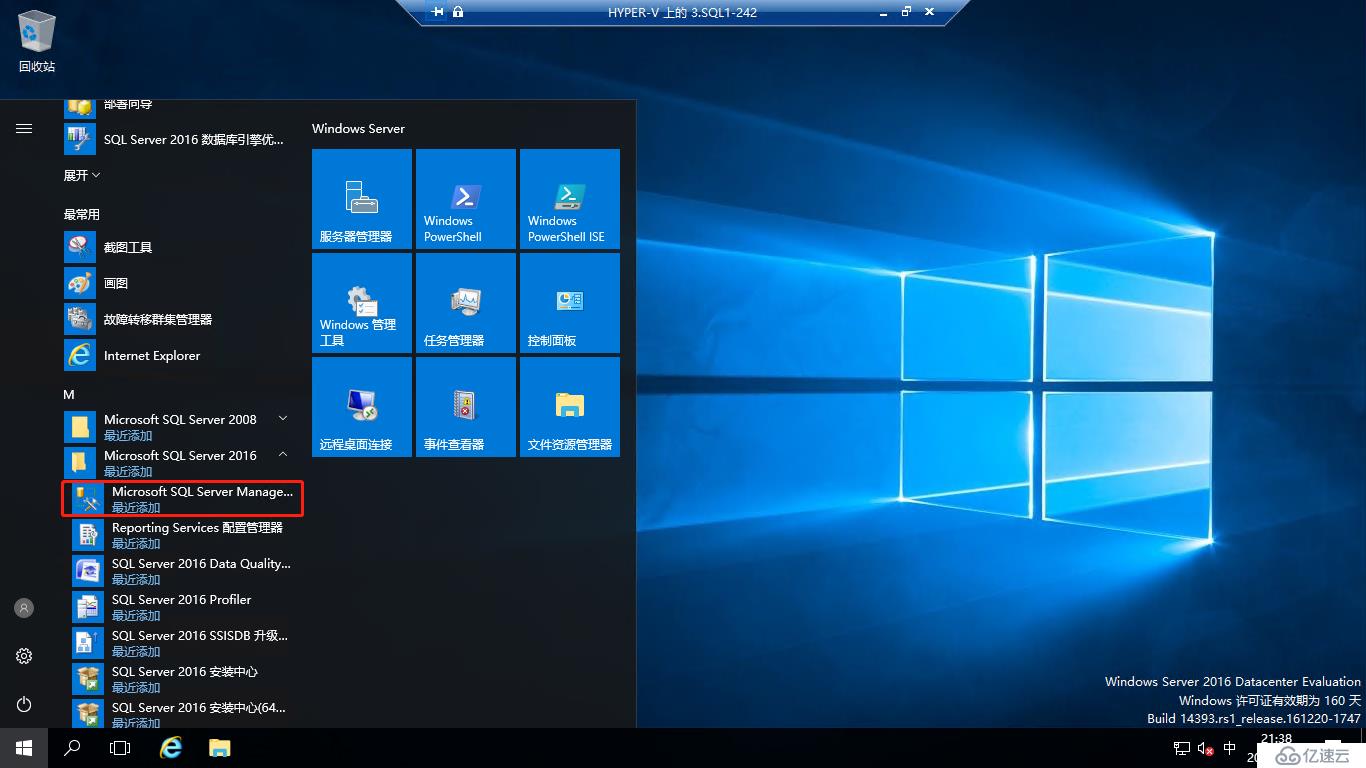The width and height of the screenshot is (1366, 768).
Task: Launch Microsoft SQL Server Management Studio entry
Action: pyautogui.click(x=182, y=499)
